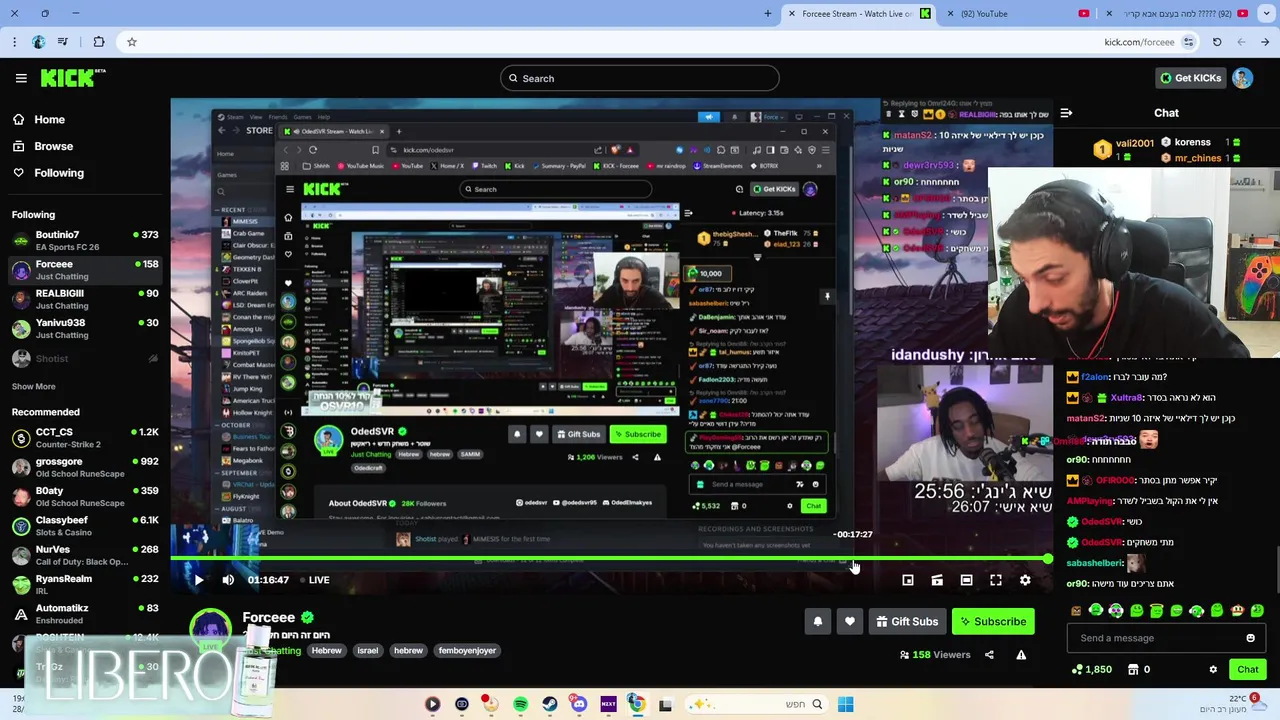
Task: Open the browser extensions puzzle icon
Action: tap(98, 42)
